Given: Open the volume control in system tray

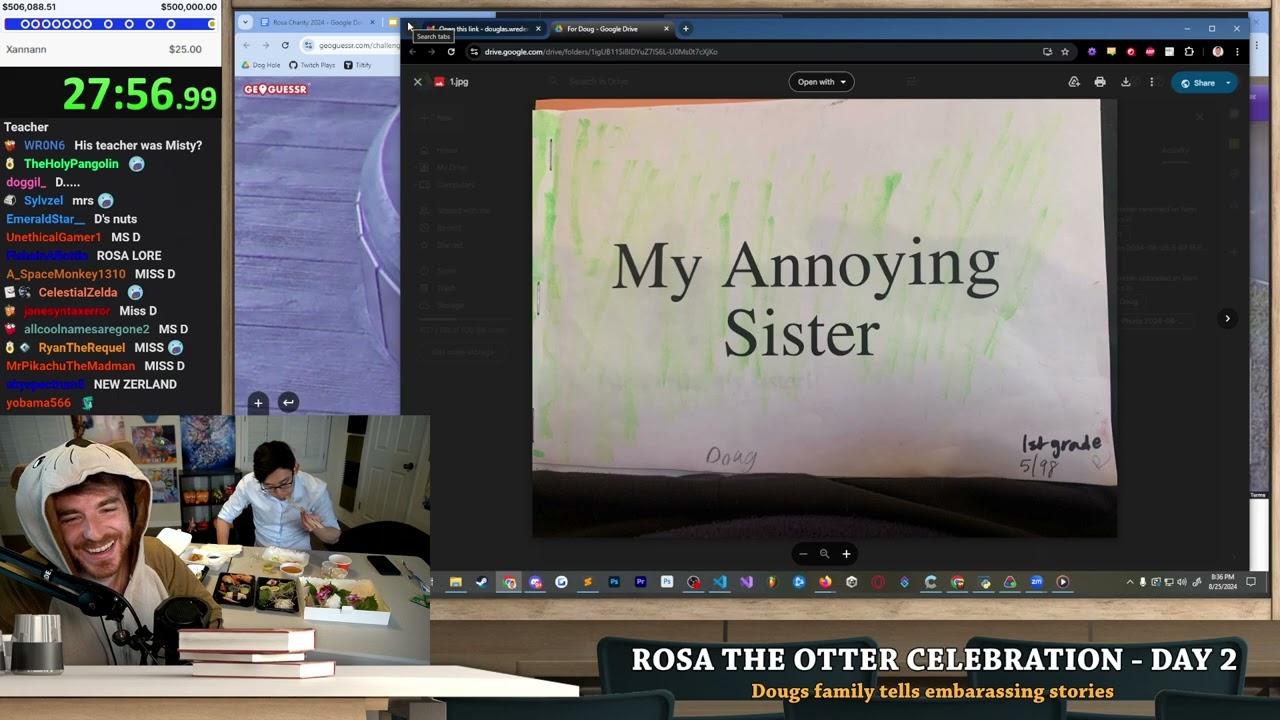Looking at the screenshot, I should point(1182,582).
